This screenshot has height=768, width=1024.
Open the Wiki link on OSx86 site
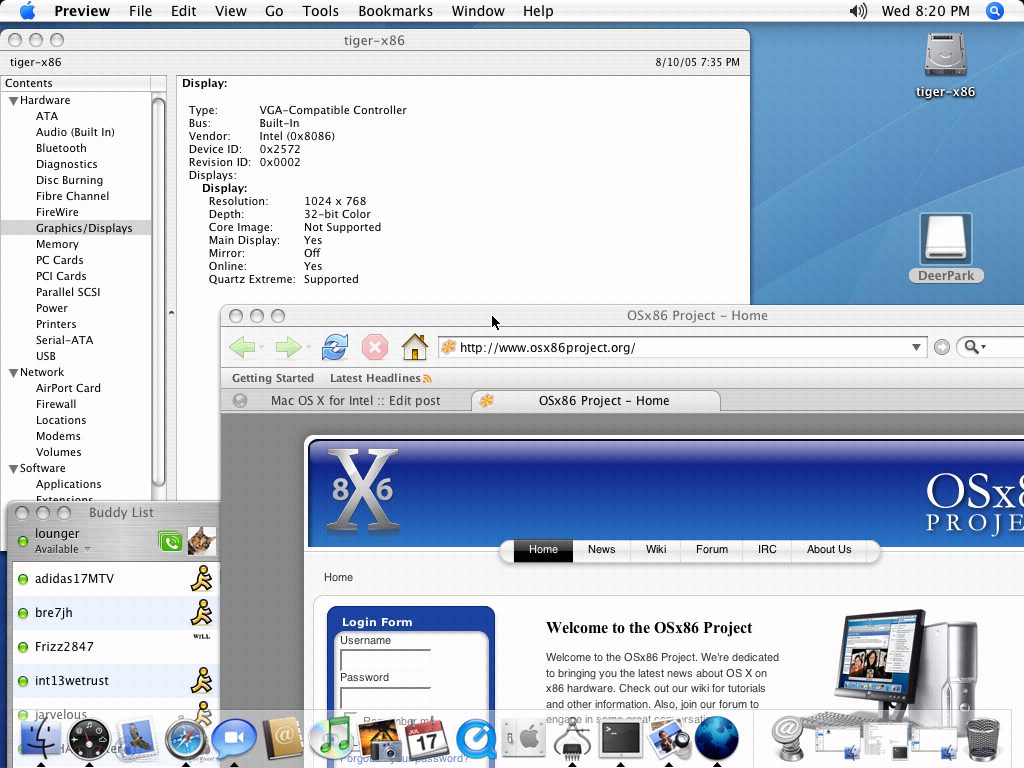click(x=656, y=550)
